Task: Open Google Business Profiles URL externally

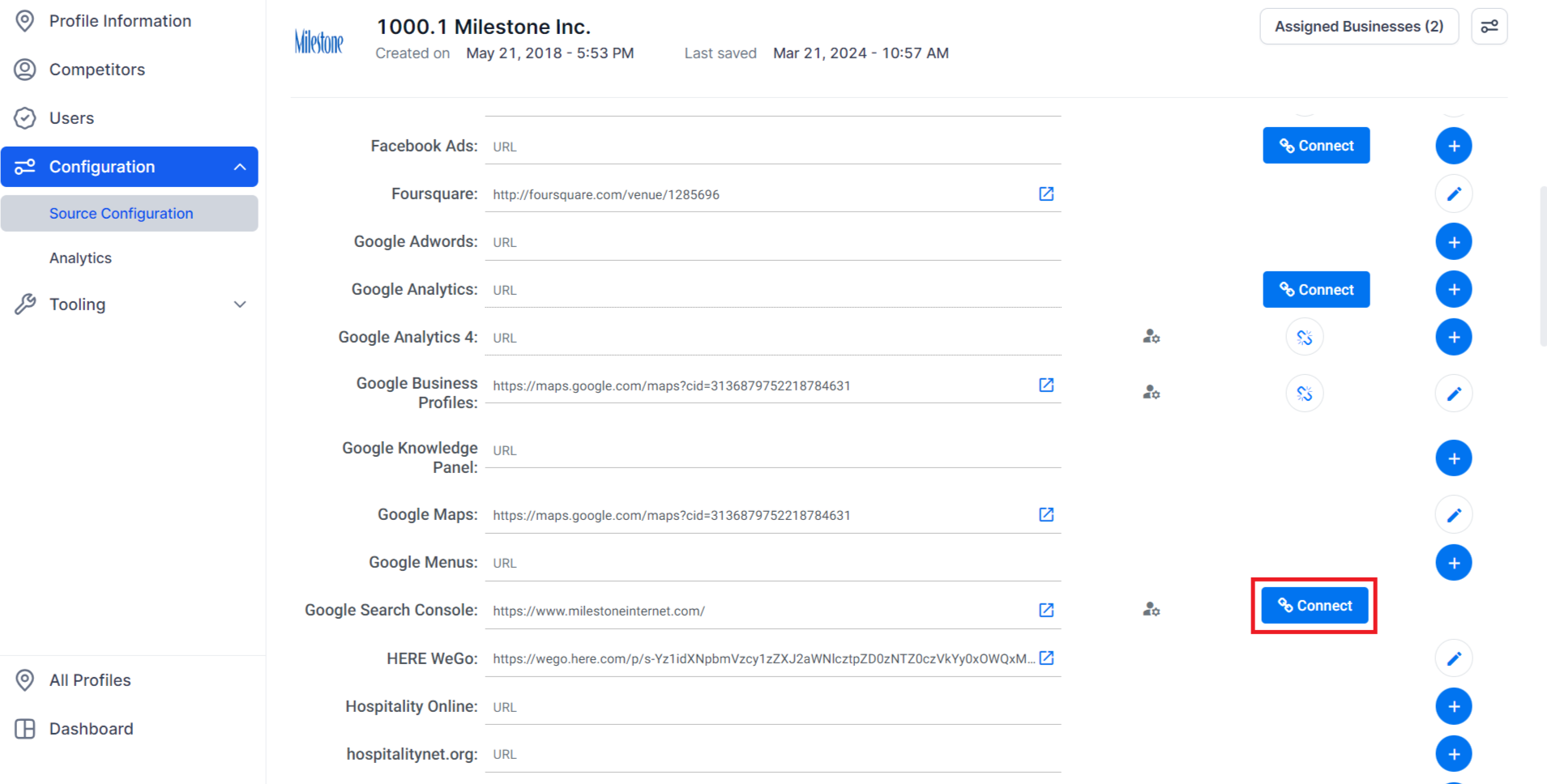Action: click(x=1046, y=385)
